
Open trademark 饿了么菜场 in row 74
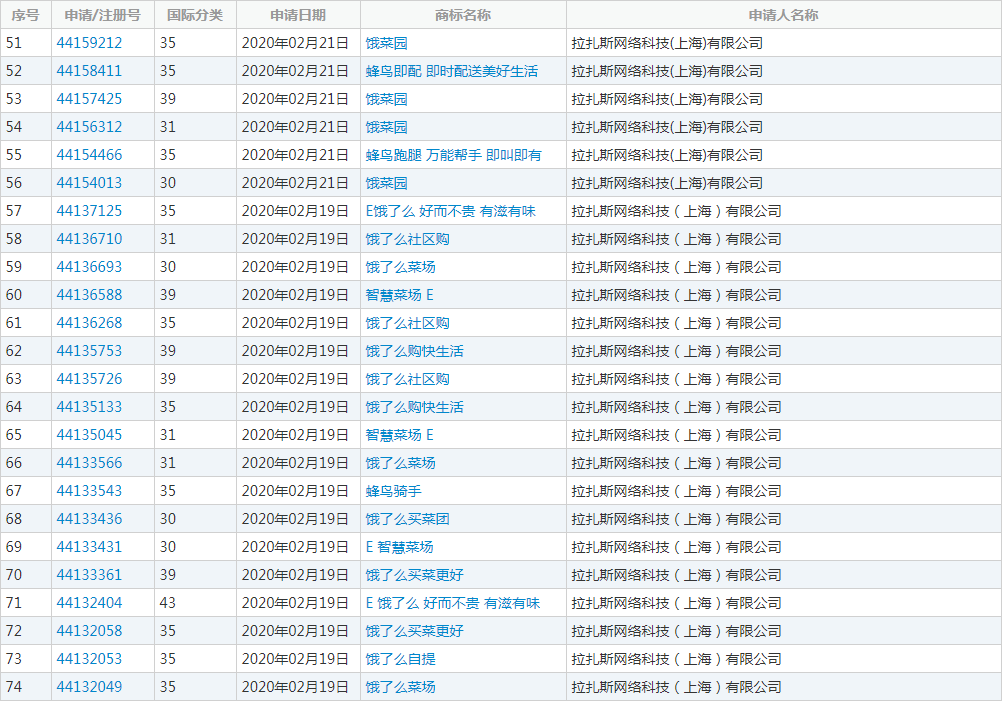pos(400,687)
